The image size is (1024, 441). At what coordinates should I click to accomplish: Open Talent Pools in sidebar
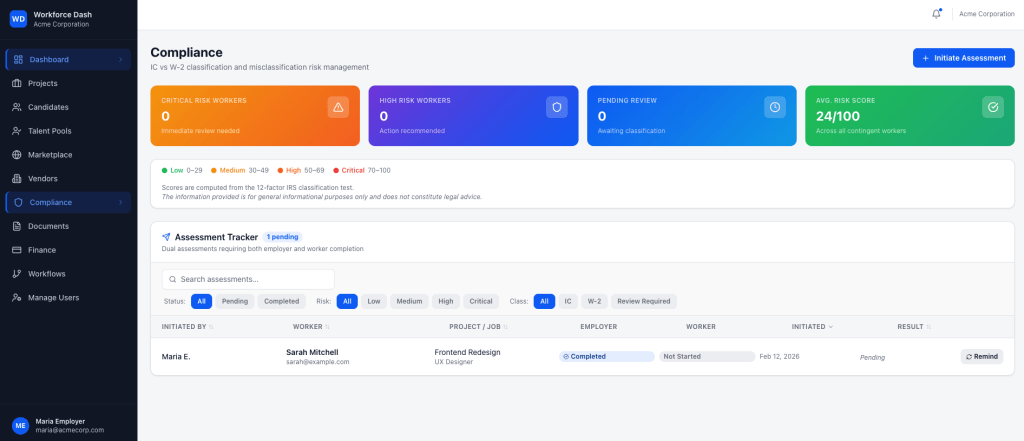49,131
